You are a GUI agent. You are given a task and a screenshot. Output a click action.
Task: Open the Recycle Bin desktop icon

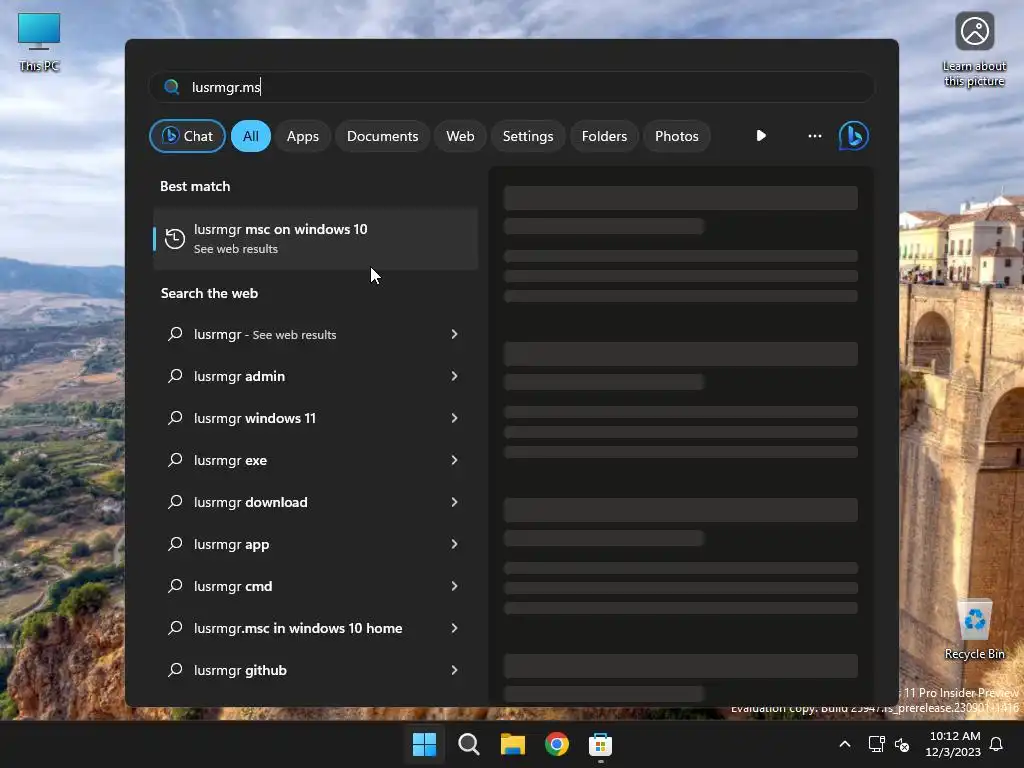[974, 630]
